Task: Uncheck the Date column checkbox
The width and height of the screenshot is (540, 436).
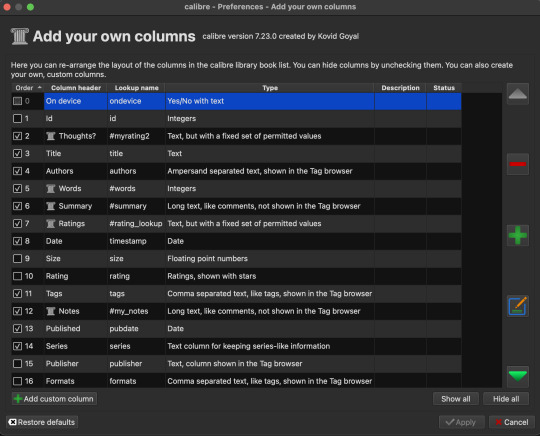Action: pyautogui.click(x=17, y=241)
